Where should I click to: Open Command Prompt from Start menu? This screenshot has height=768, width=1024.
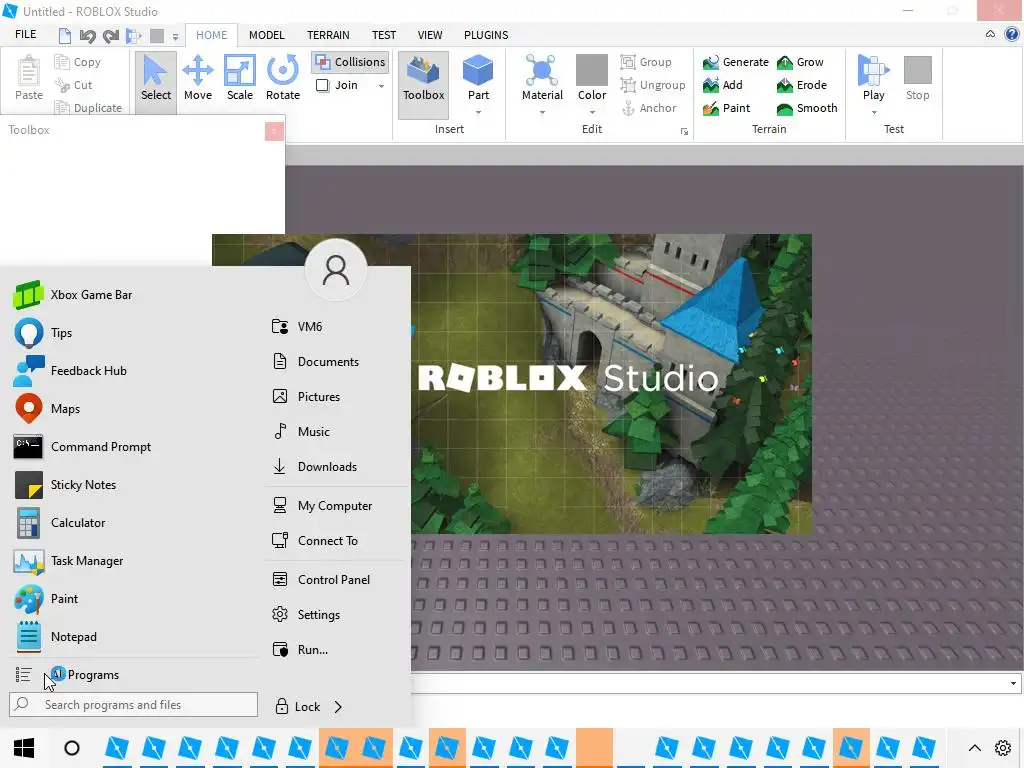tap(82, 447)
